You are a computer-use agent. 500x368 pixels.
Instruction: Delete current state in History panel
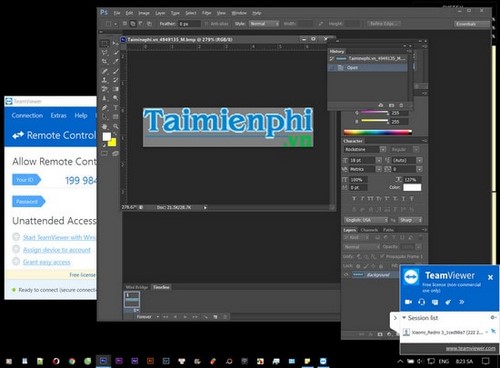point(401,105)
